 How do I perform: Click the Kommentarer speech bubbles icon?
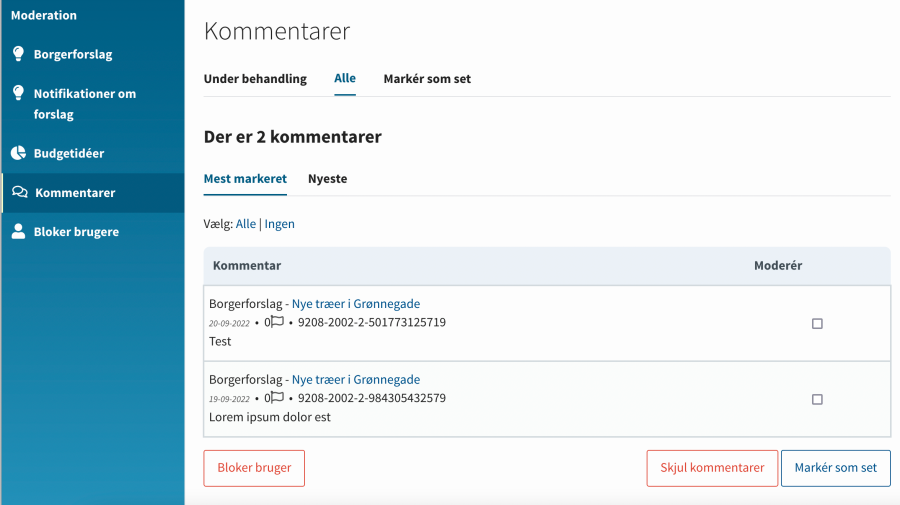click(20, 192)
